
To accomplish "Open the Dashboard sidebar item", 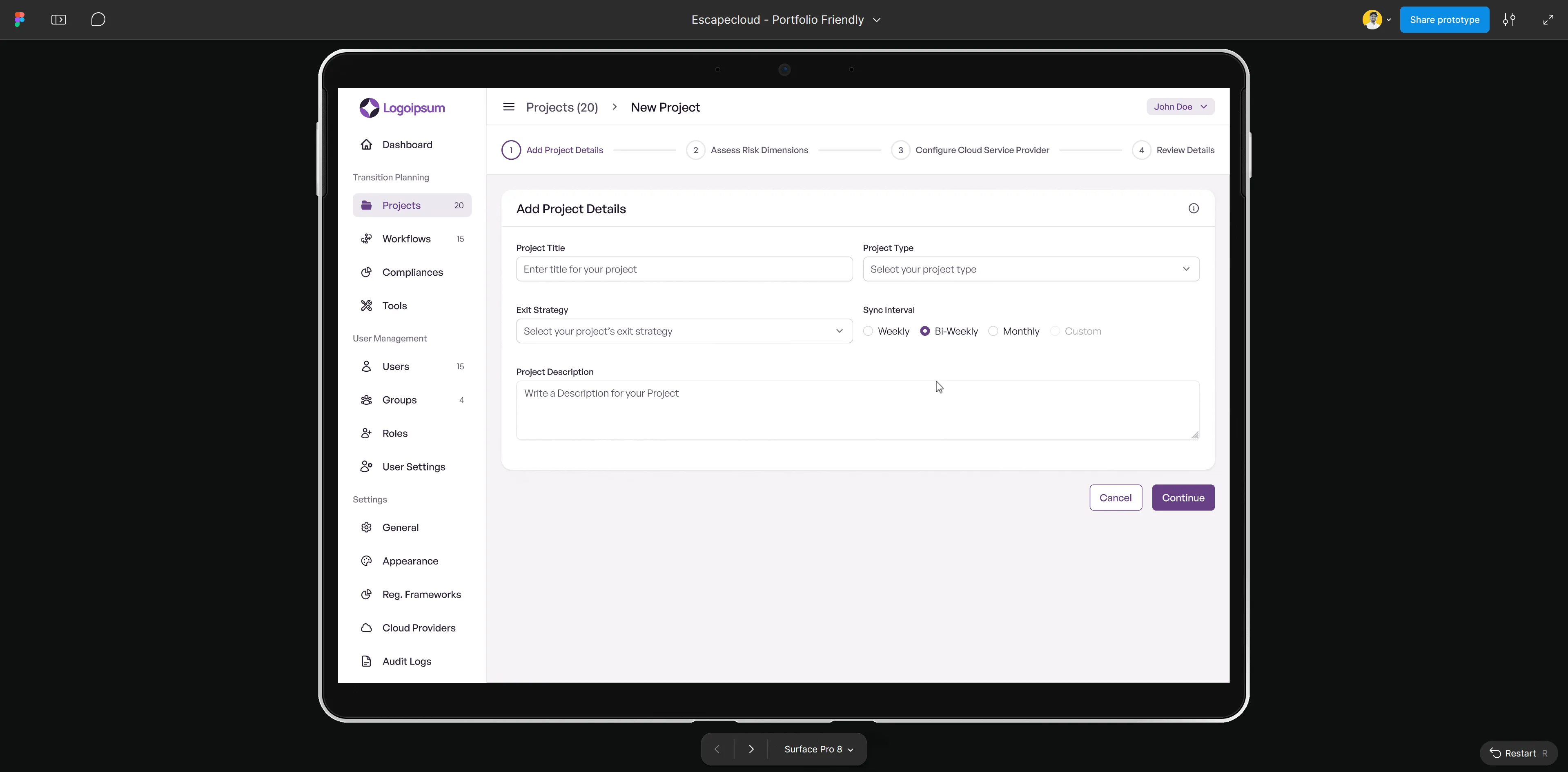I will (412, 144).
